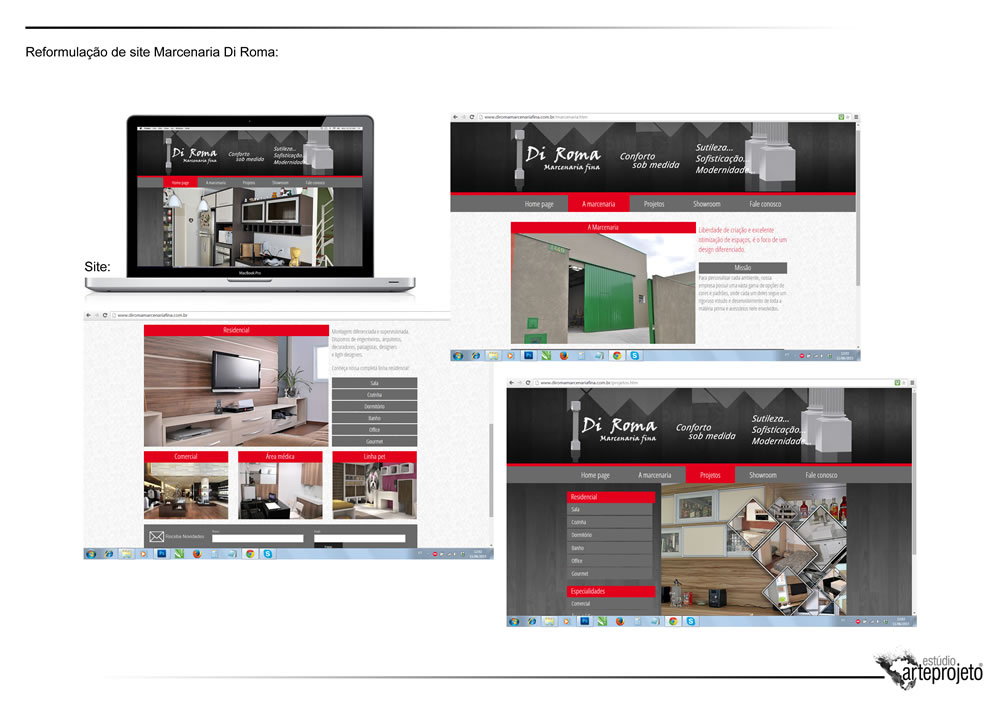This screenshot has height=707, width=1000.
Task: Choose Gourmet in the Projetos sidebar
Action: [611, 574]
